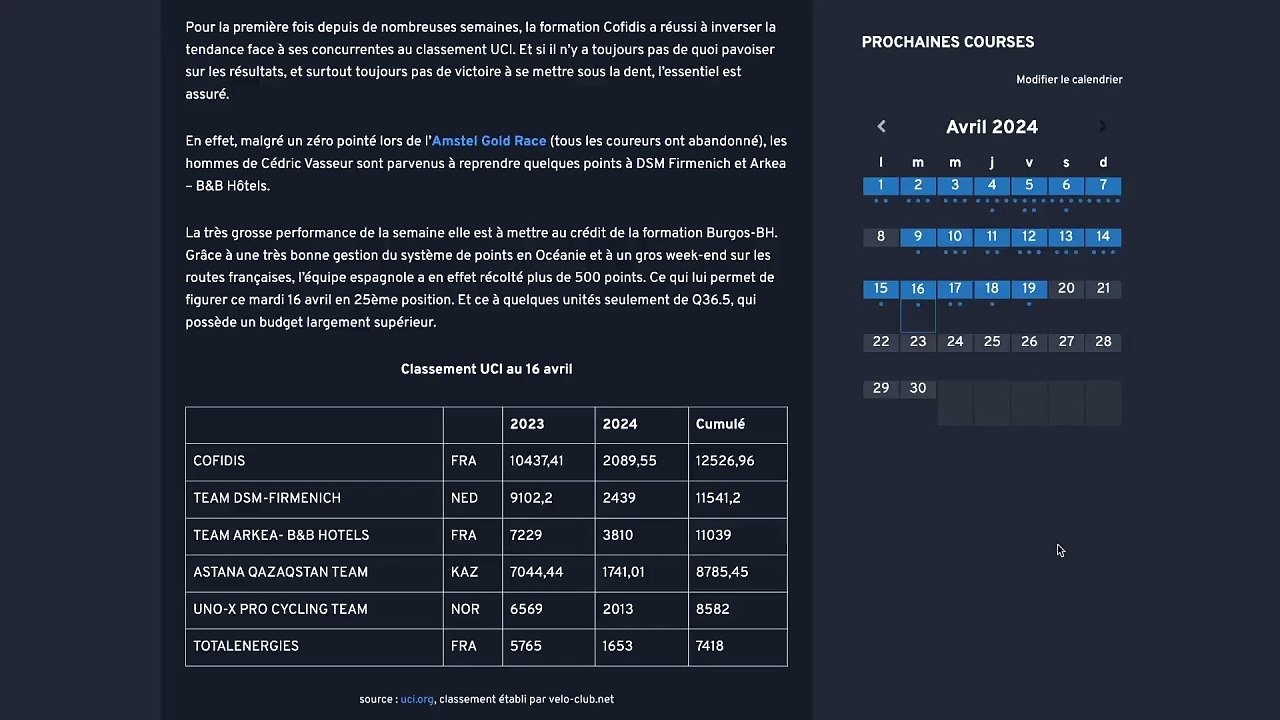Click the Avril 2024 month title
The width and height of the screenshot is (1280, 720).
click(992, 127)
